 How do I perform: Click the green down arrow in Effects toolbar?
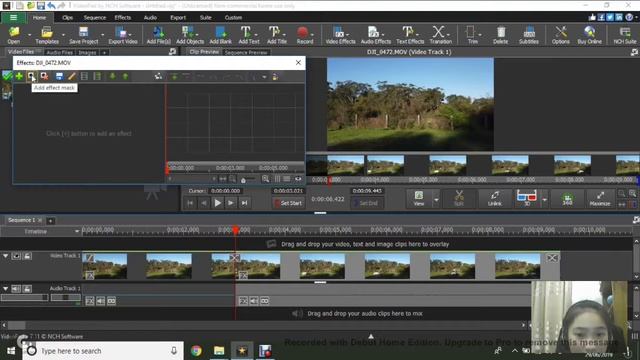(x=112, y=76)
